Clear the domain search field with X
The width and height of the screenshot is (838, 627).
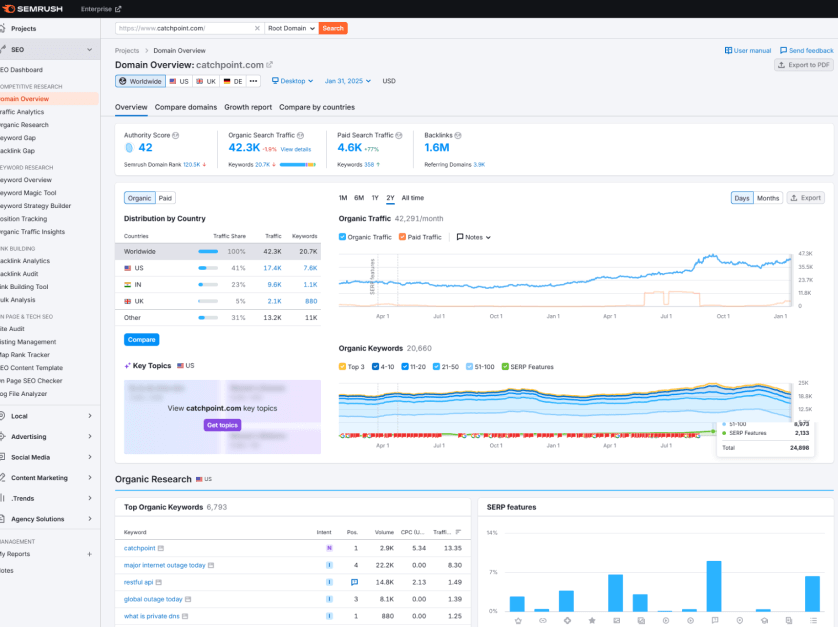coord(259,29)
